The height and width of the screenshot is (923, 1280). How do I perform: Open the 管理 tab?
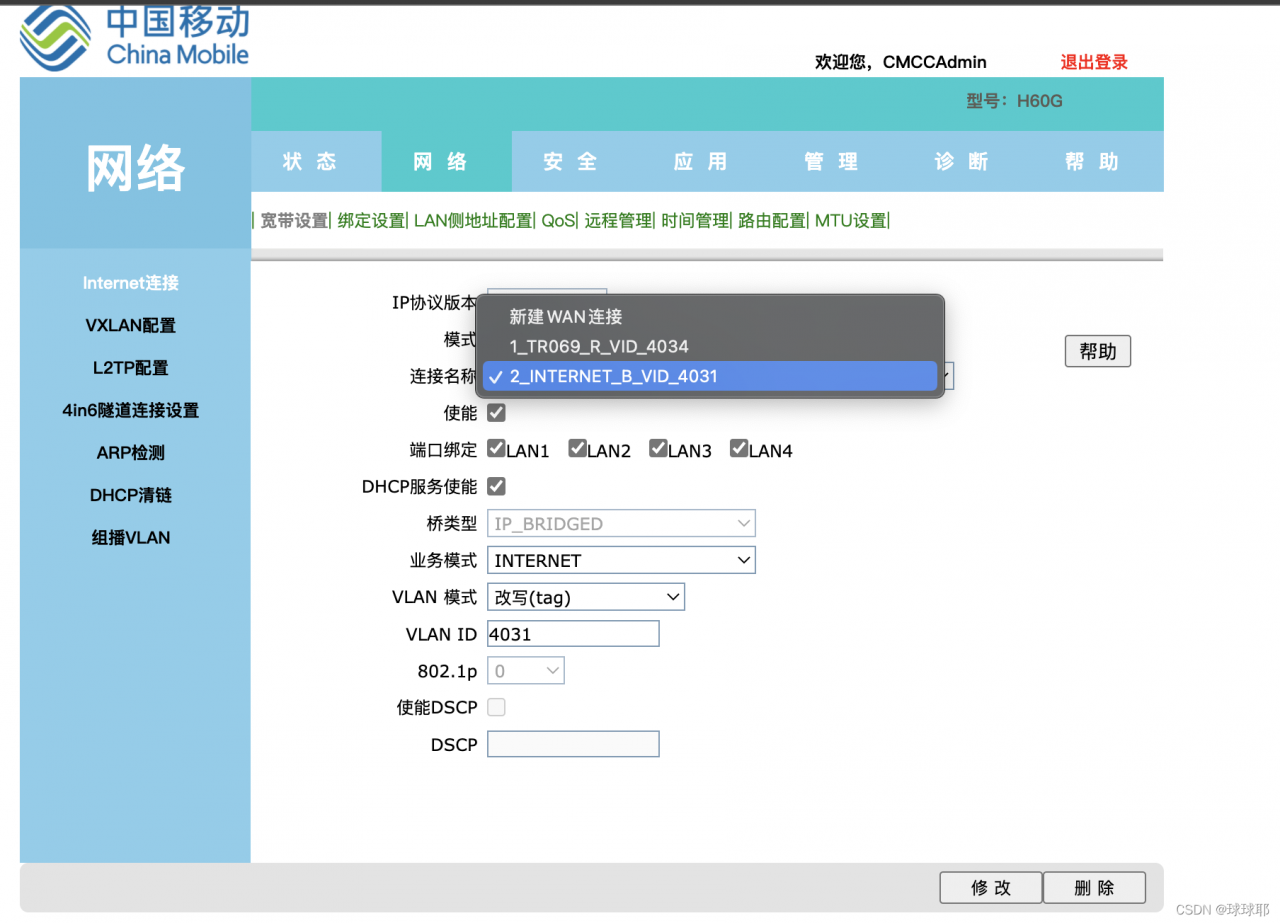click(832, 162)
